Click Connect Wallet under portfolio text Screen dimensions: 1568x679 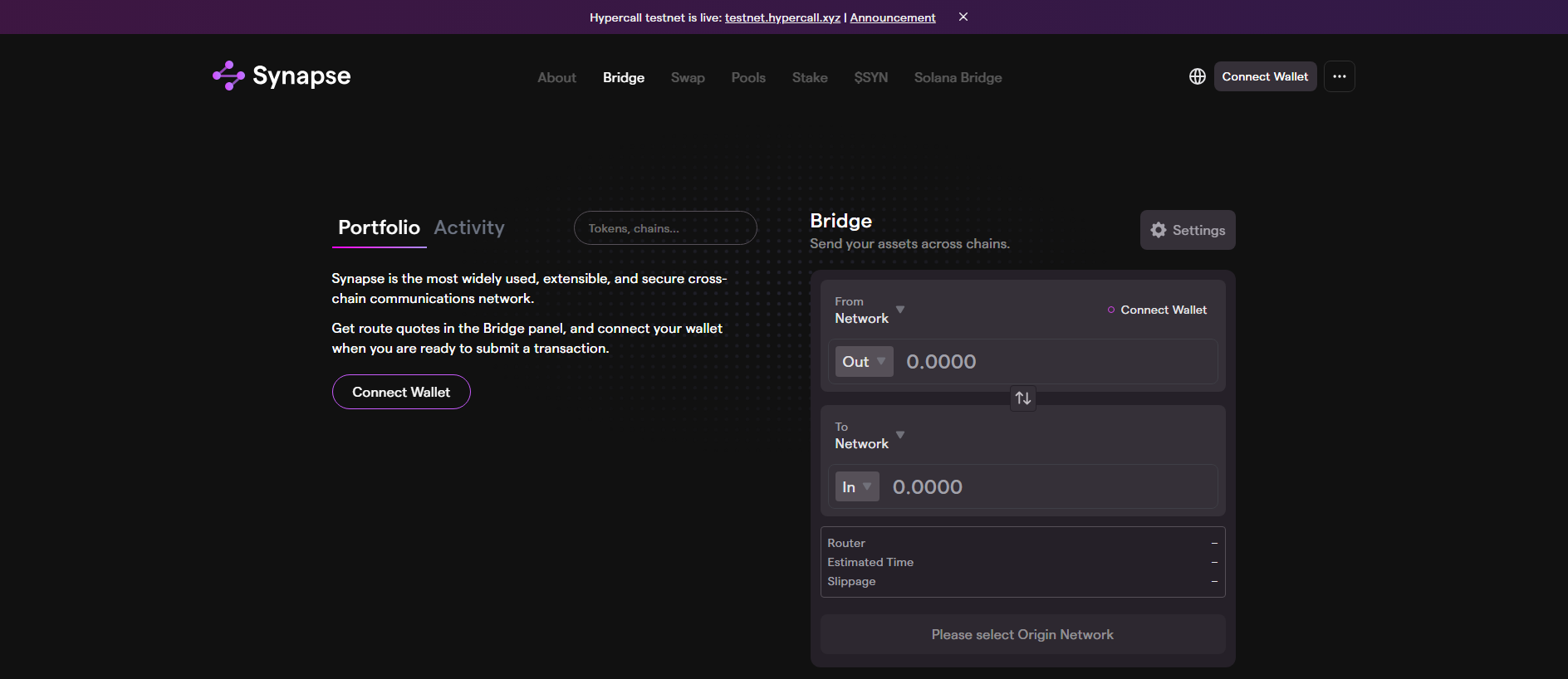point(401,392)
